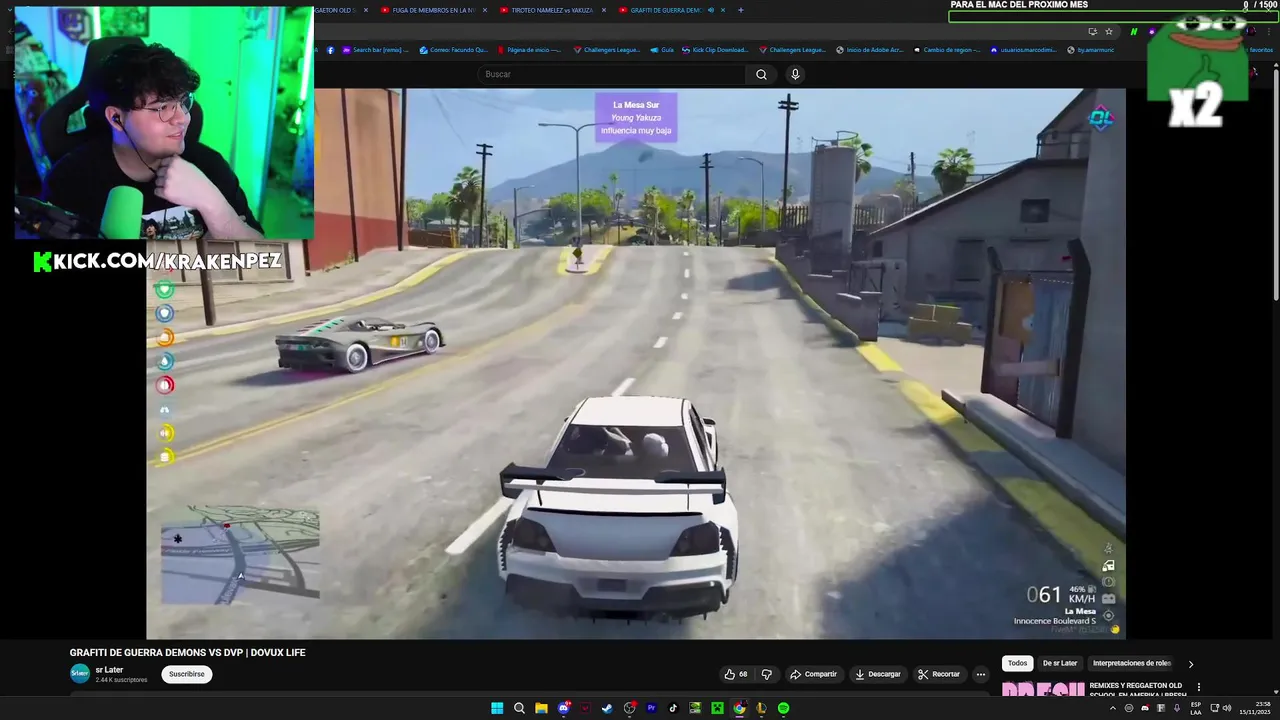1280x720 pixels.
Task: Mute the Grafiti de Guerra tab audio
Action: (711, 10)
